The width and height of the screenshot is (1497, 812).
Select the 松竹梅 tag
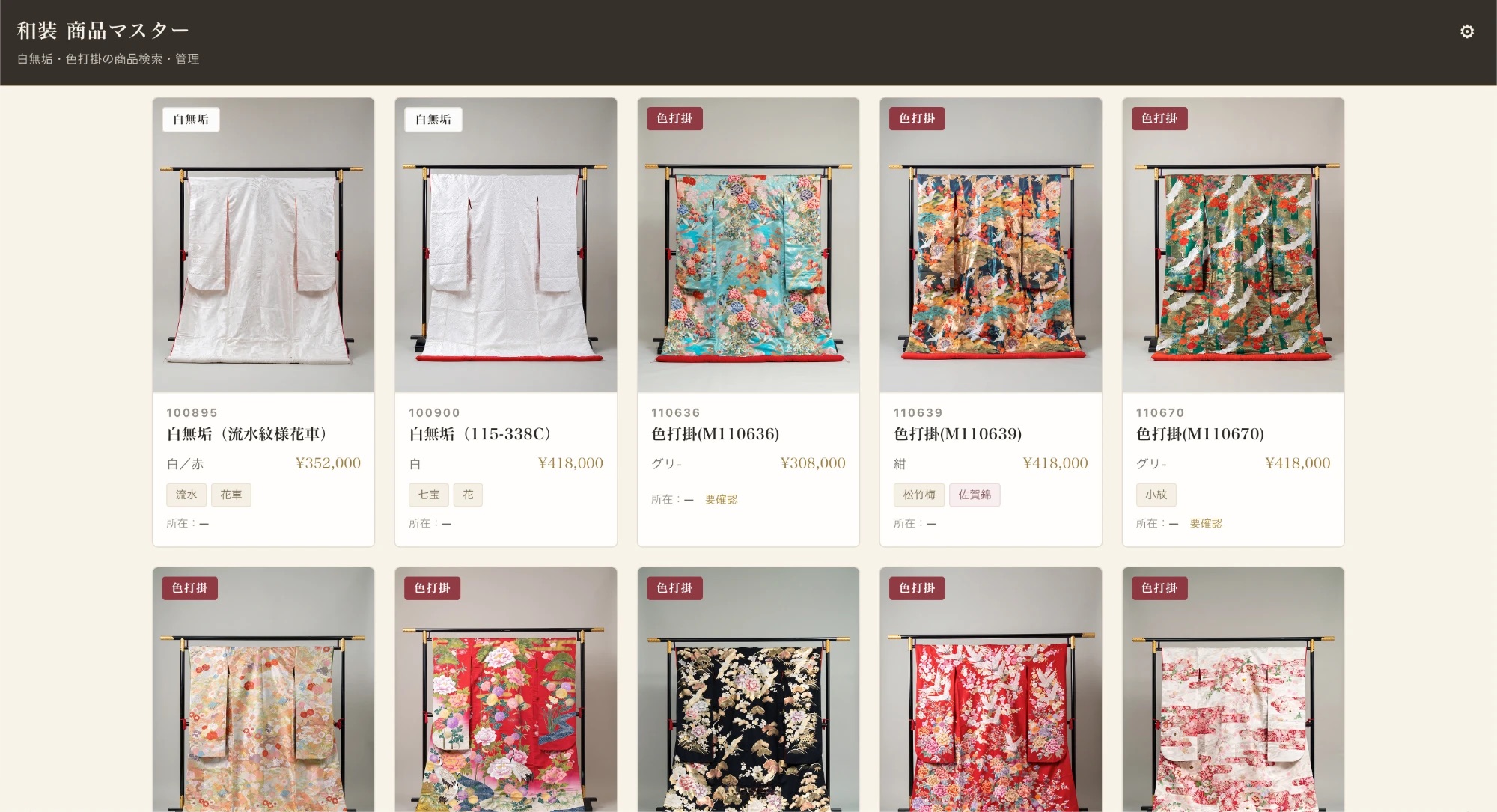coord(919,495)
